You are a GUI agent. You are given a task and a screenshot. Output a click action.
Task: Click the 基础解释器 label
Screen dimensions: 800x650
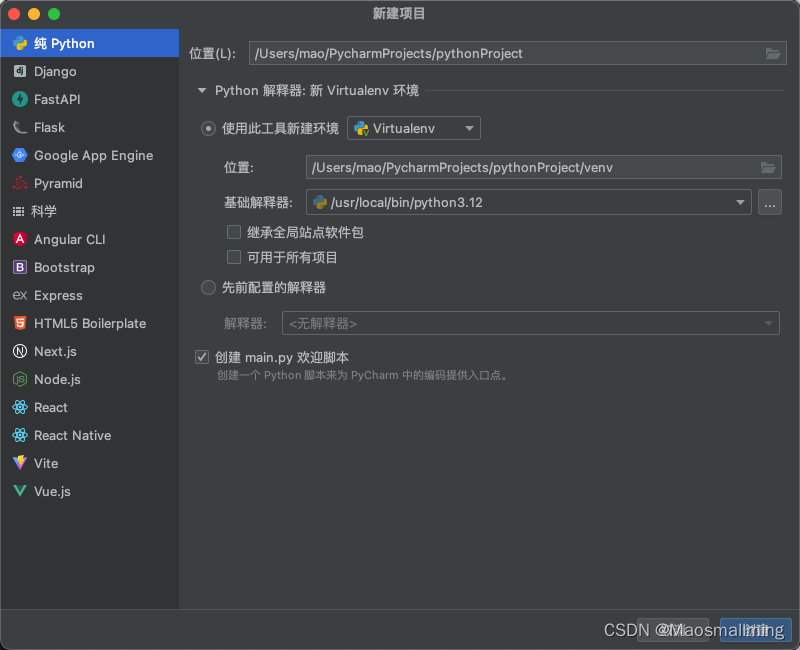258,203
